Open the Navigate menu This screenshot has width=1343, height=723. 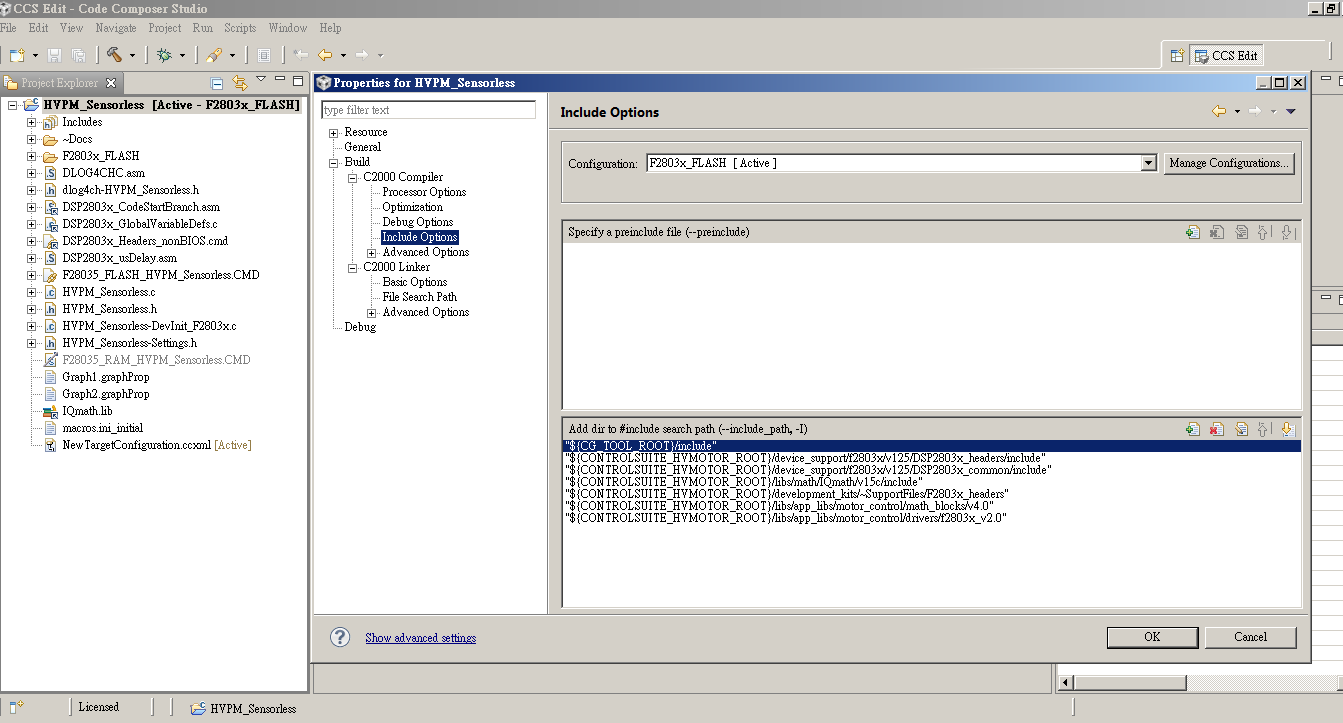116,28
